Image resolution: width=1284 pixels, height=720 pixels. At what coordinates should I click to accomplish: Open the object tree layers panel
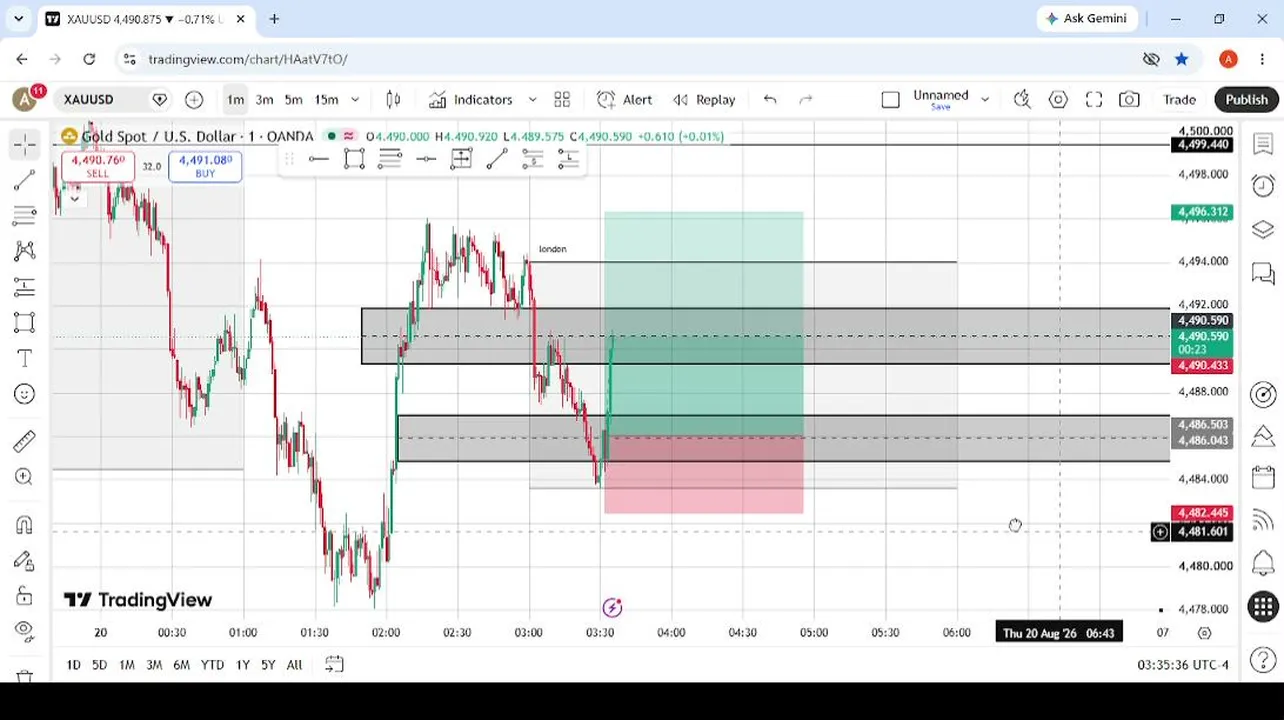tap(1263, 229)
